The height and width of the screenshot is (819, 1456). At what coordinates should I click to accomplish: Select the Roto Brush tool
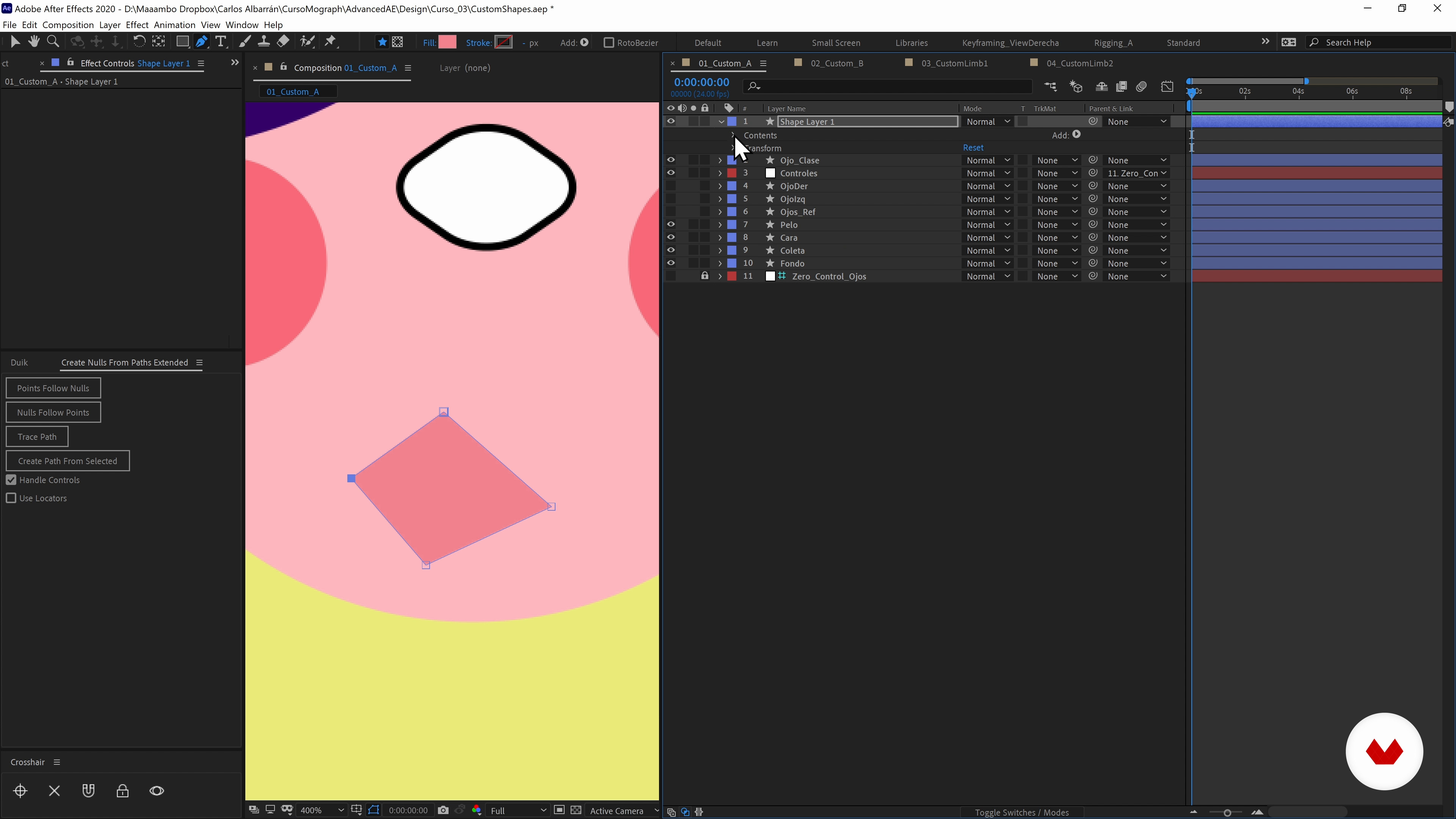(308, 42)
